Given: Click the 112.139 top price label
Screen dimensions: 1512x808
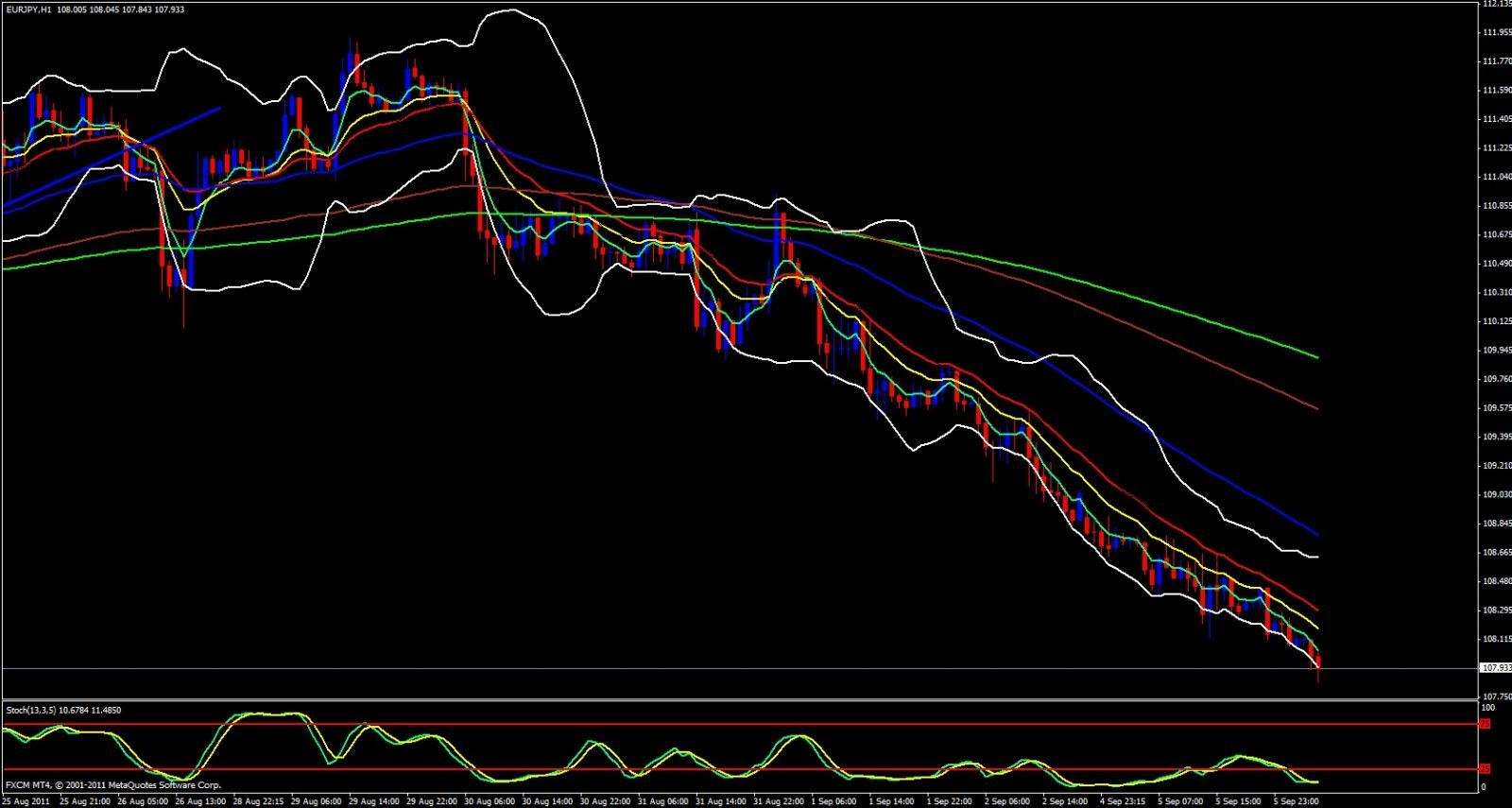Looking at the screenshot, I should (1494, 4).
